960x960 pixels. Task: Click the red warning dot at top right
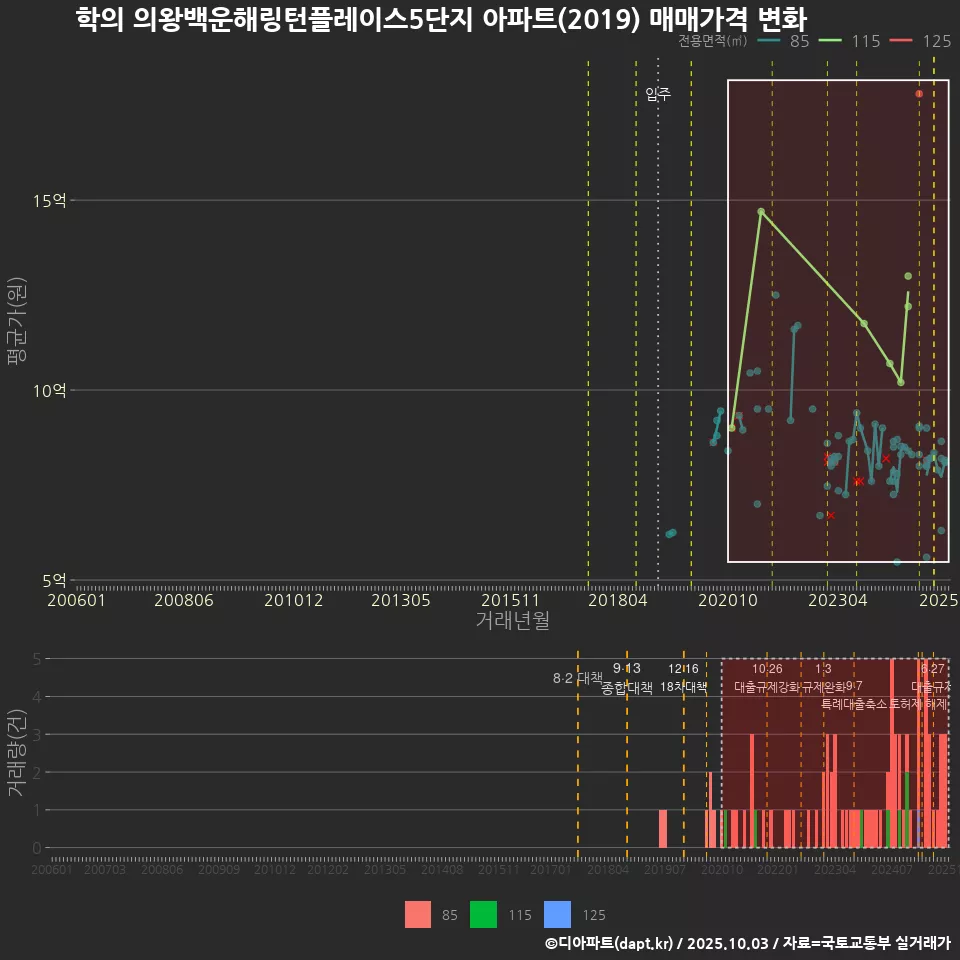[x=919, y=91]
